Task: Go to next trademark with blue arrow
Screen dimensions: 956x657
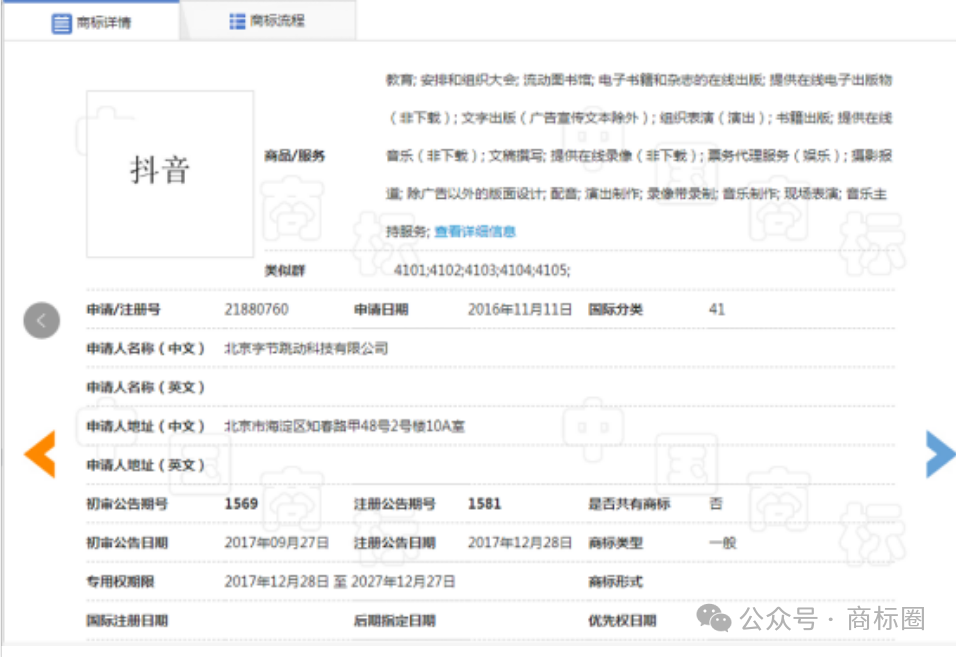Action: (x=940, y=453)
